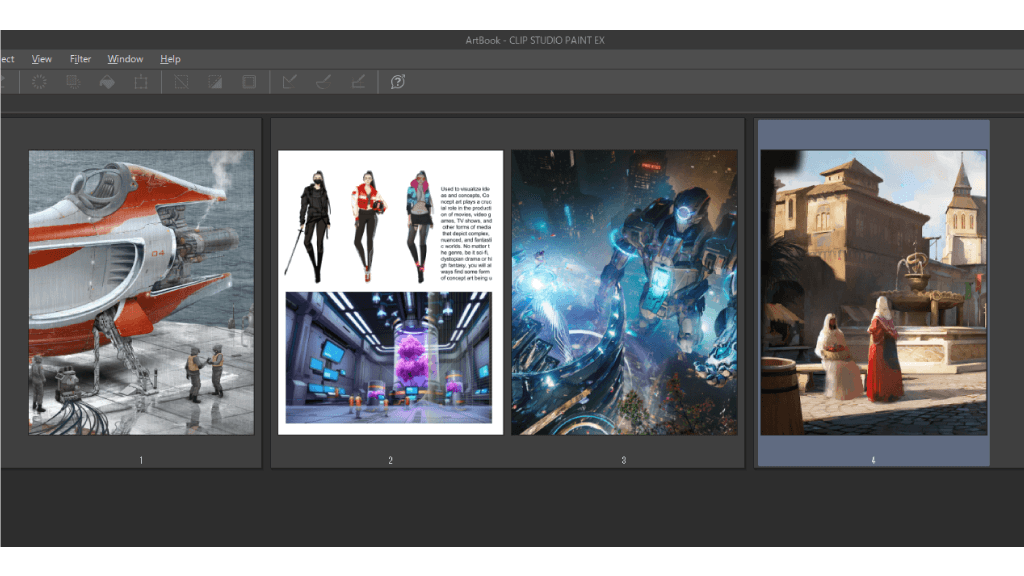Select page 2 with the character designs
Image resolution: width=1024 pixels, height=576 pixels.
390,292
